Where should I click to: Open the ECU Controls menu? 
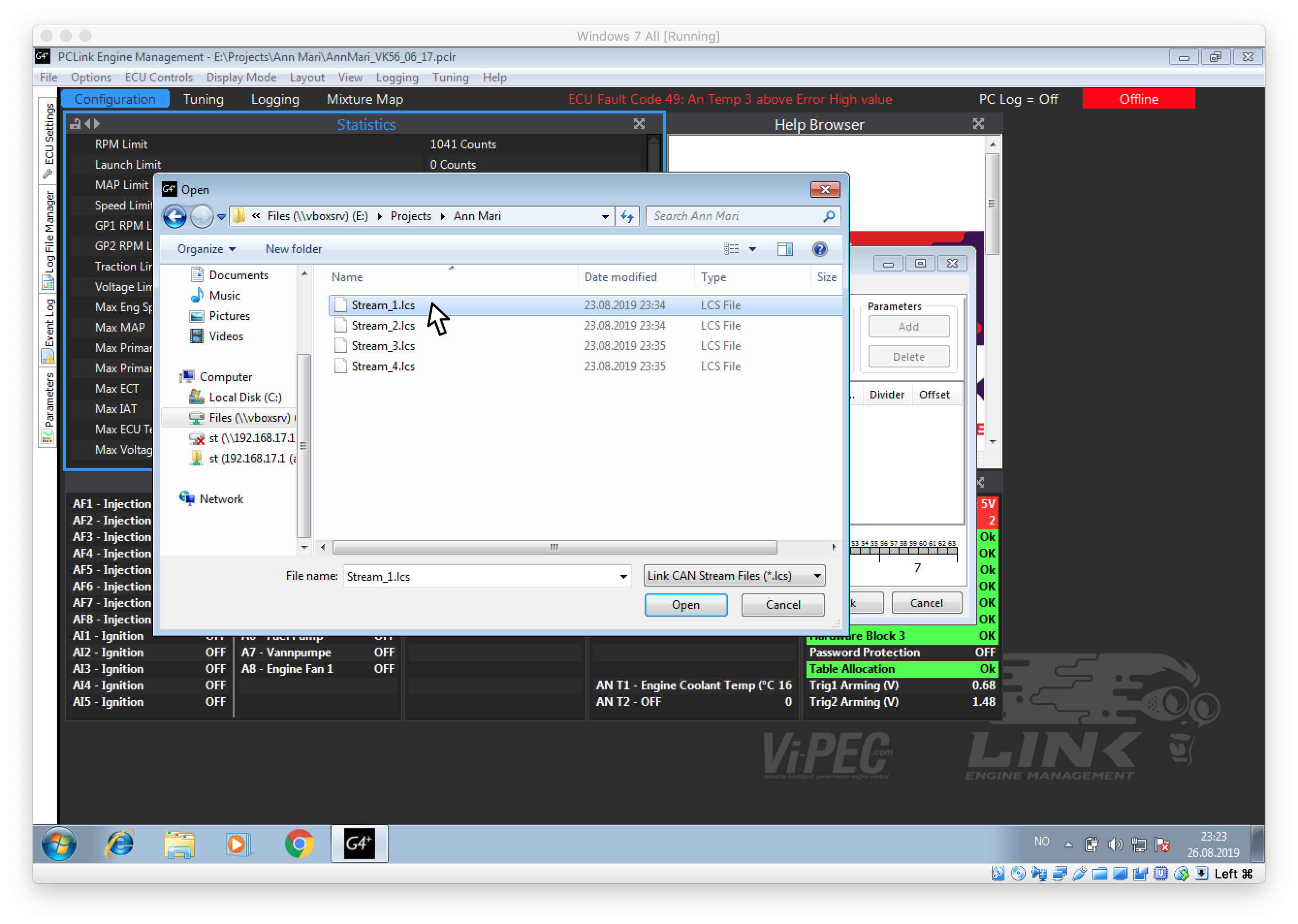tap(158, 78)
